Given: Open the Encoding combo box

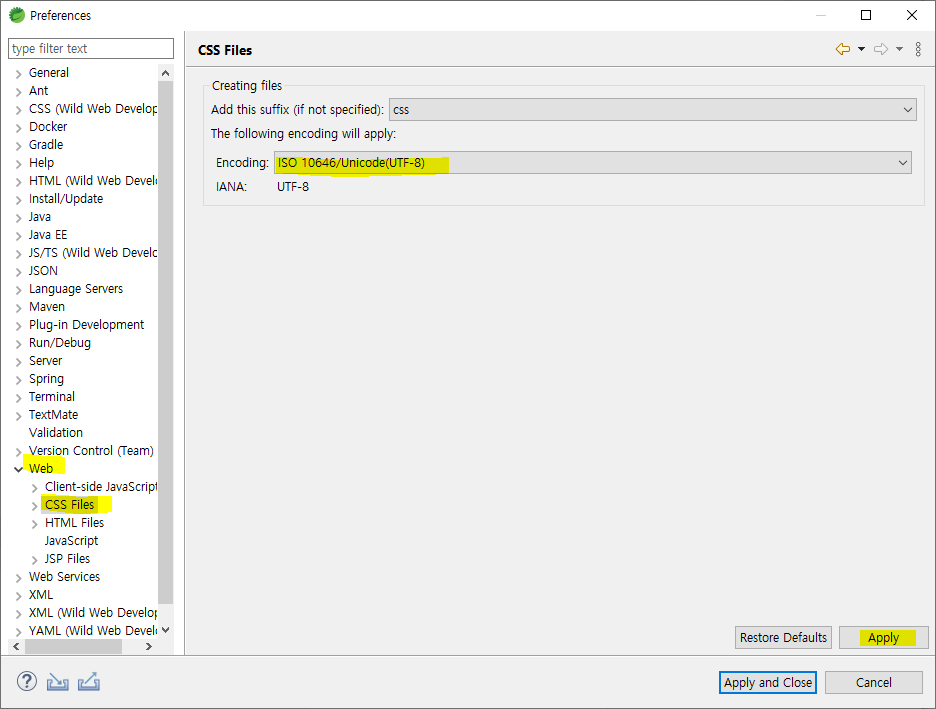Looking at the screenshot, I should (593, 162).
